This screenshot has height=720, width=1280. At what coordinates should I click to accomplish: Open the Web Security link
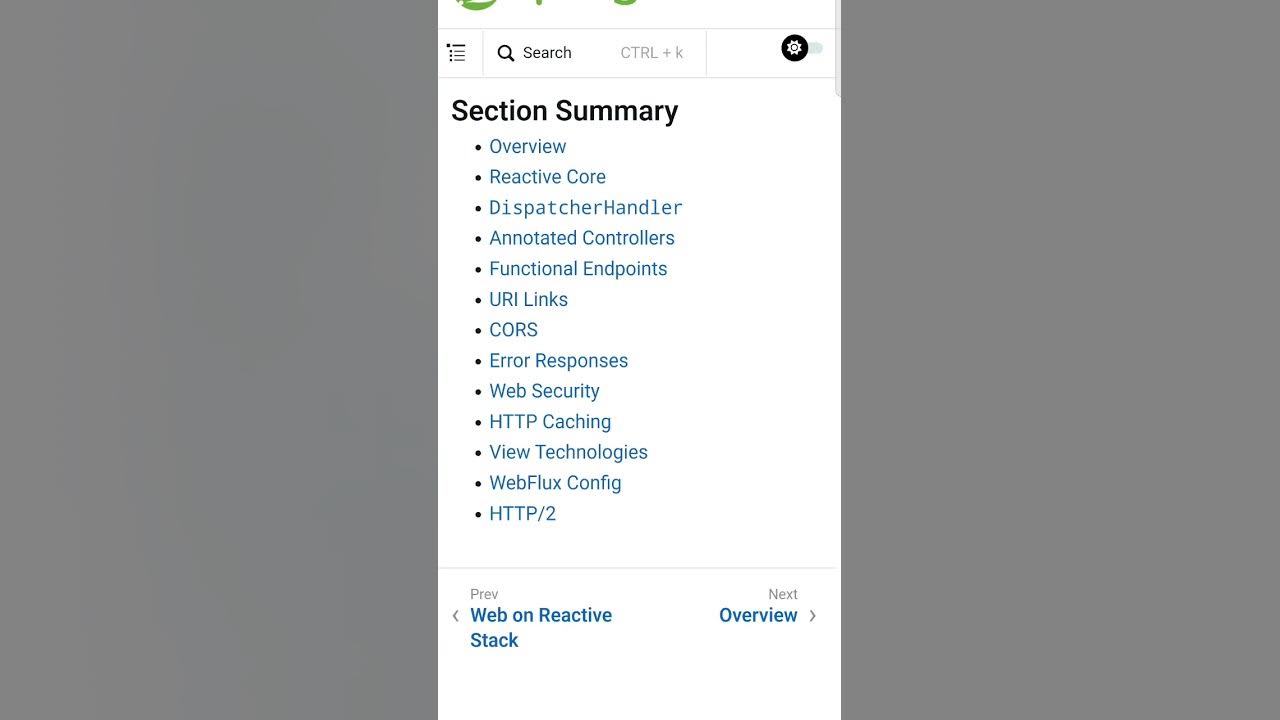pyautogui.click(x=544, y=391)
